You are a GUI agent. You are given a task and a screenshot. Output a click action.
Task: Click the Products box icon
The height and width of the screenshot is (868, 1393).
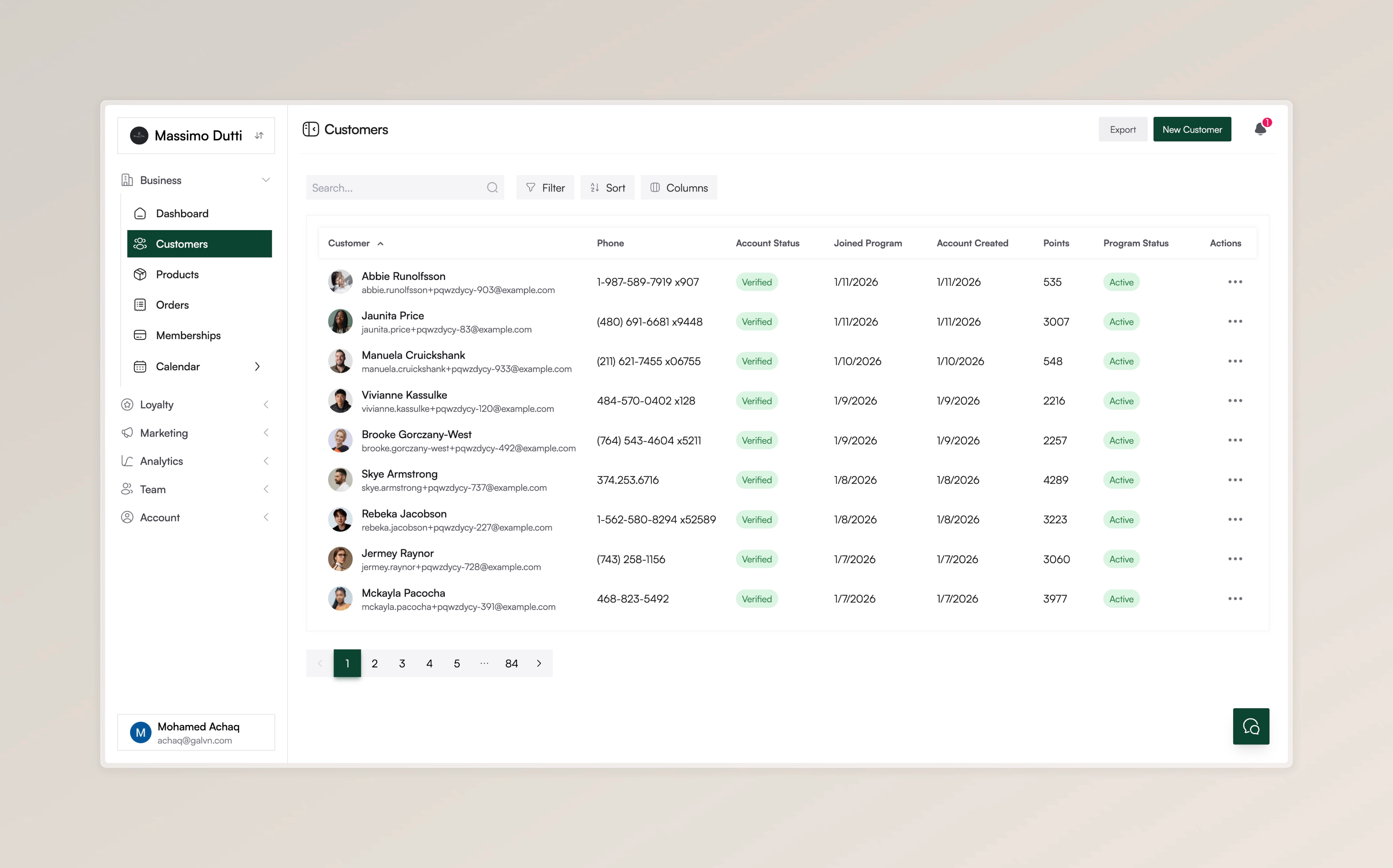coord(141,274)
